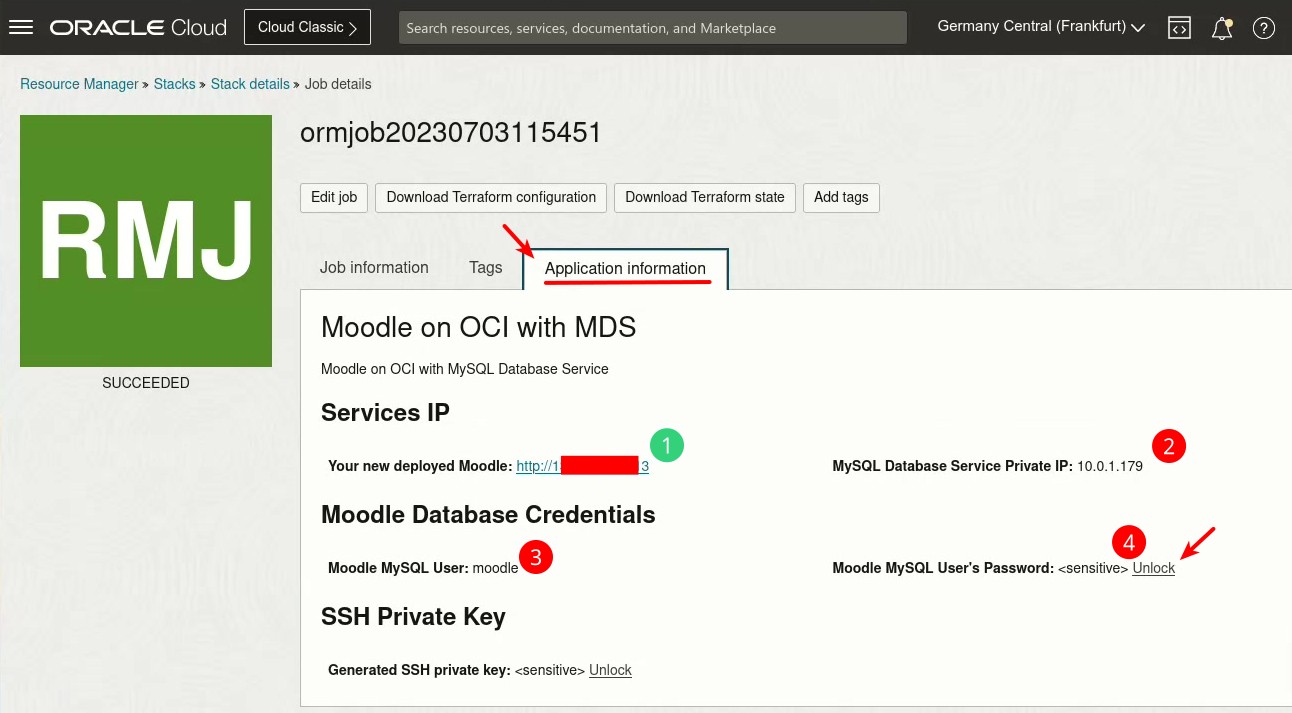Click the Edit job button
Image resolution: width=1292 pixels, height=713 pixels.
click(x=334, y=197)
